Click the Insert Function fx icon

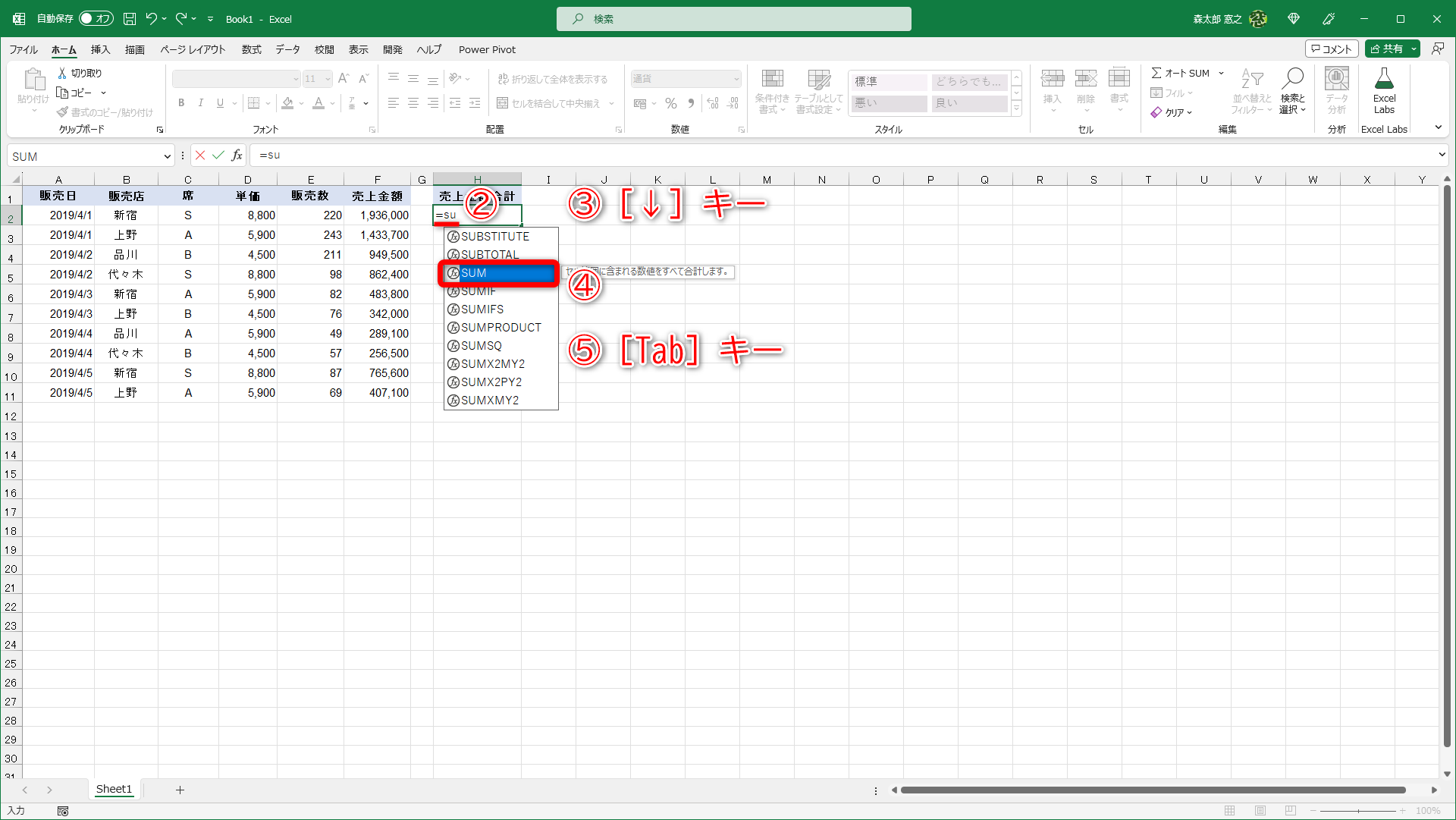point(237,156)
